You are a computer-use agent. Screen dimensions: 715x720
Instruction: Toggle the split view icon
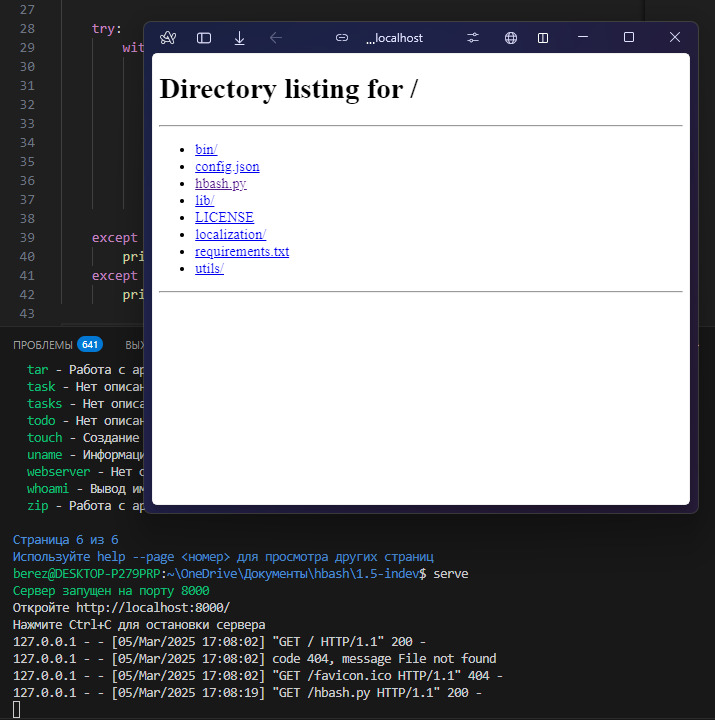(x=543, y=38)
